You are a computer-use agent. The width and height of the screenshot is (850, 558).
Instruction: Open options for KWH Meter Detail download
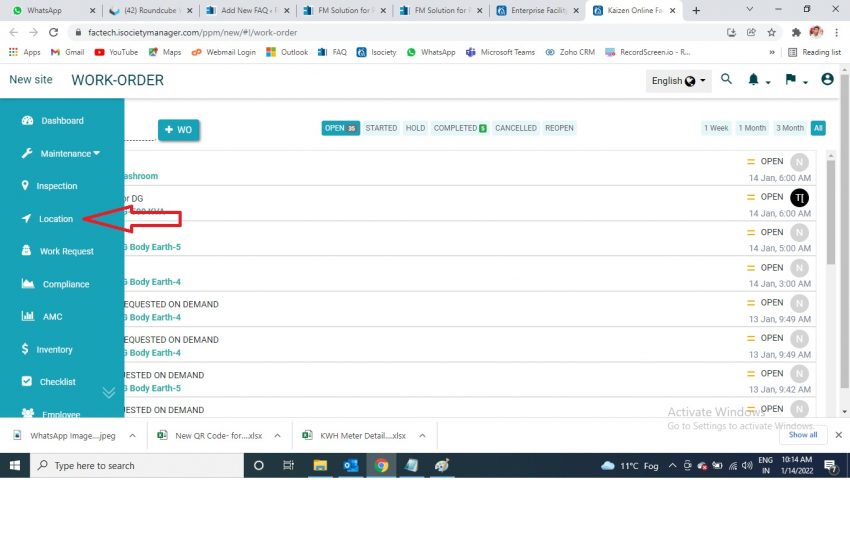point(422,435)
